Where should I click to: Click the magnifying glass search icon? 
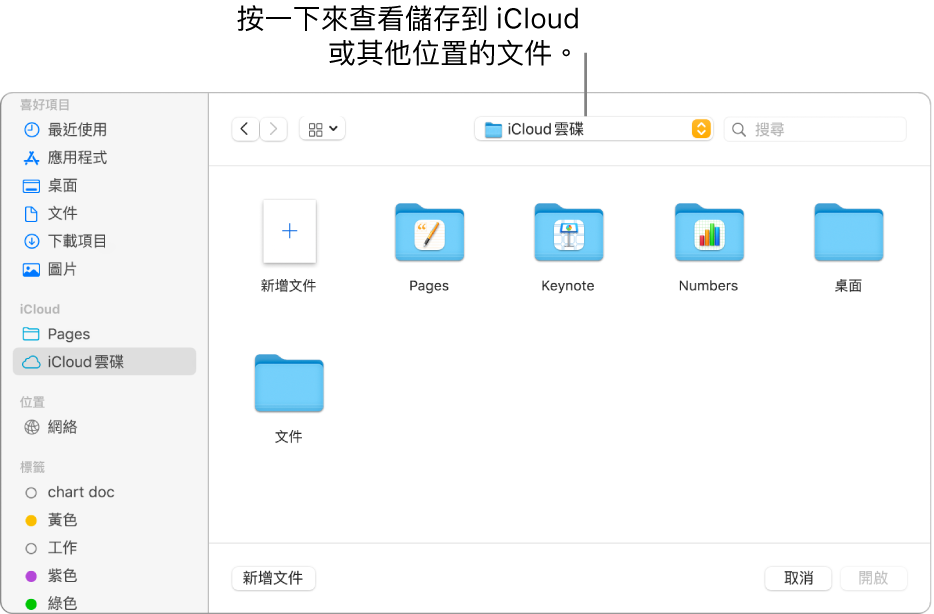point(739,129)
